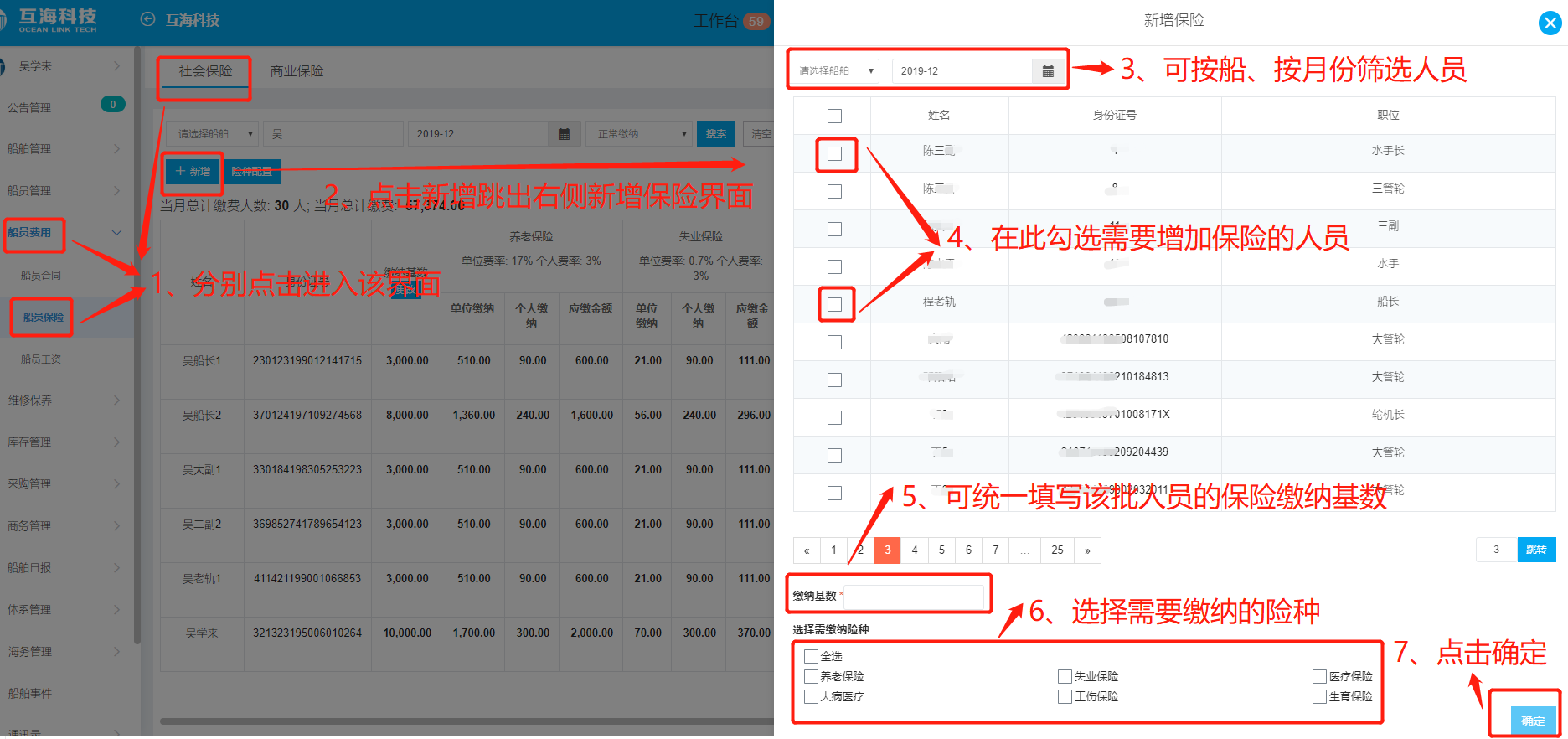Click the user name 吴学来 in sidebar
This screenshot has height=739, width=1568.
[x=35, y=66]
